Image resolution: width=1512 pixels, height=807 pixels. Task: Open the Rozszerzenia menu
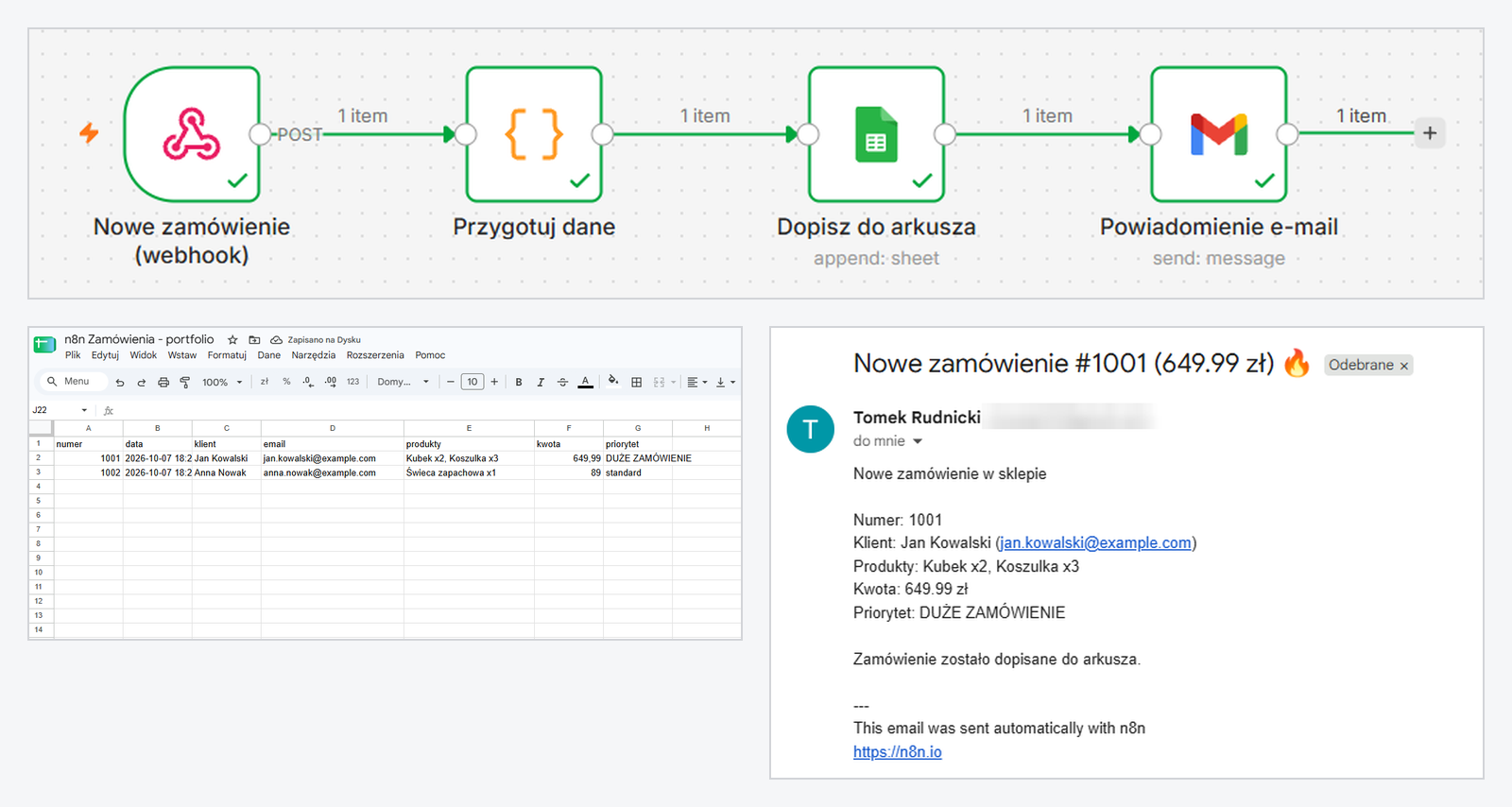(x=375, y=355)
